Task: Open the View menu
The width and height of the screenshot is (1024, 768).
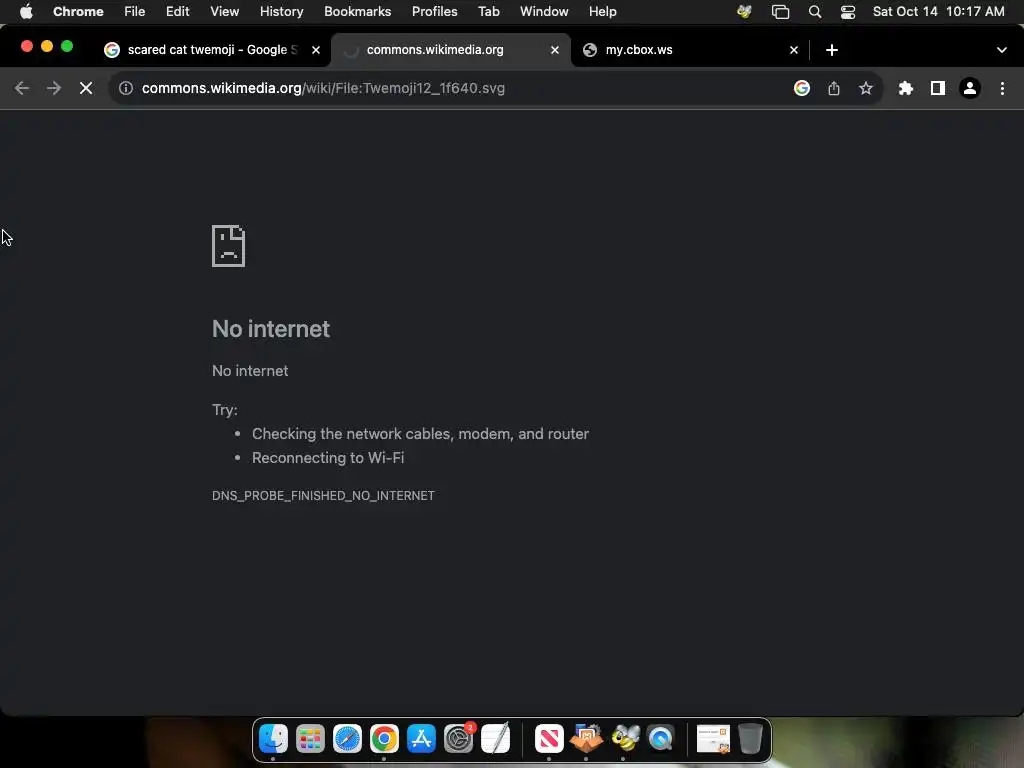Action: (x=224, y=12)
